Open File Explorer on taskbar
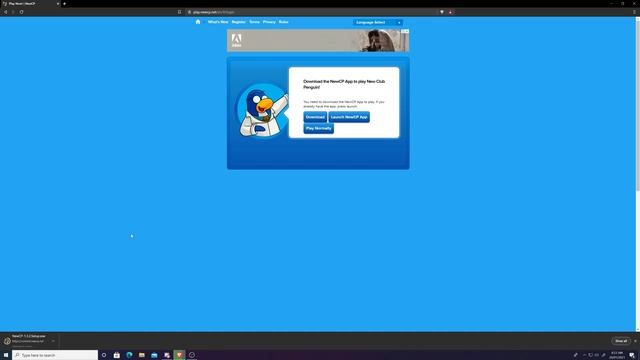 [142, 355]
